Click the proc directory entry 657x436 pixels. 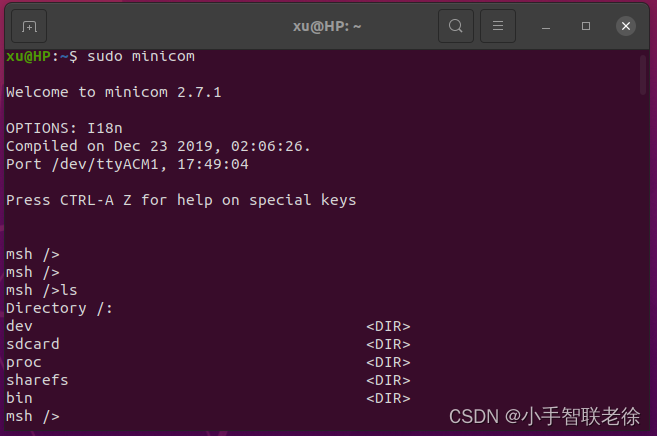[23, 362]
